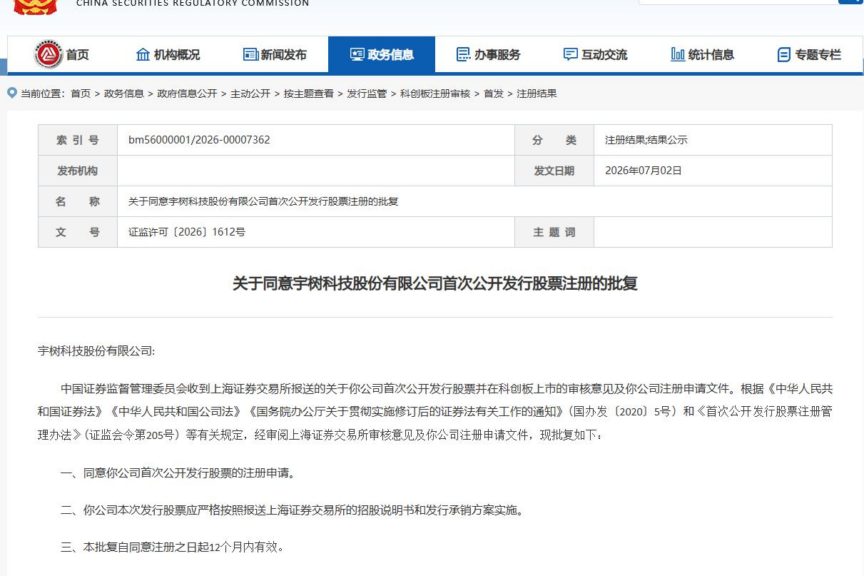Click document number 证监许可〔2026〕1612号
This screenshot has height=576, width=864.
coord(186,232)
